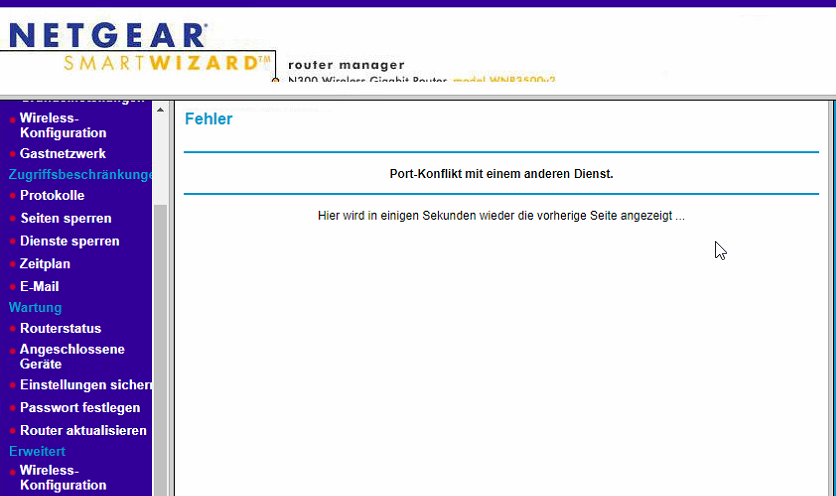Open Angeschlossene Geräte list
The height and width of the screenshot is (496, 836).
click(x=72, y=357)
